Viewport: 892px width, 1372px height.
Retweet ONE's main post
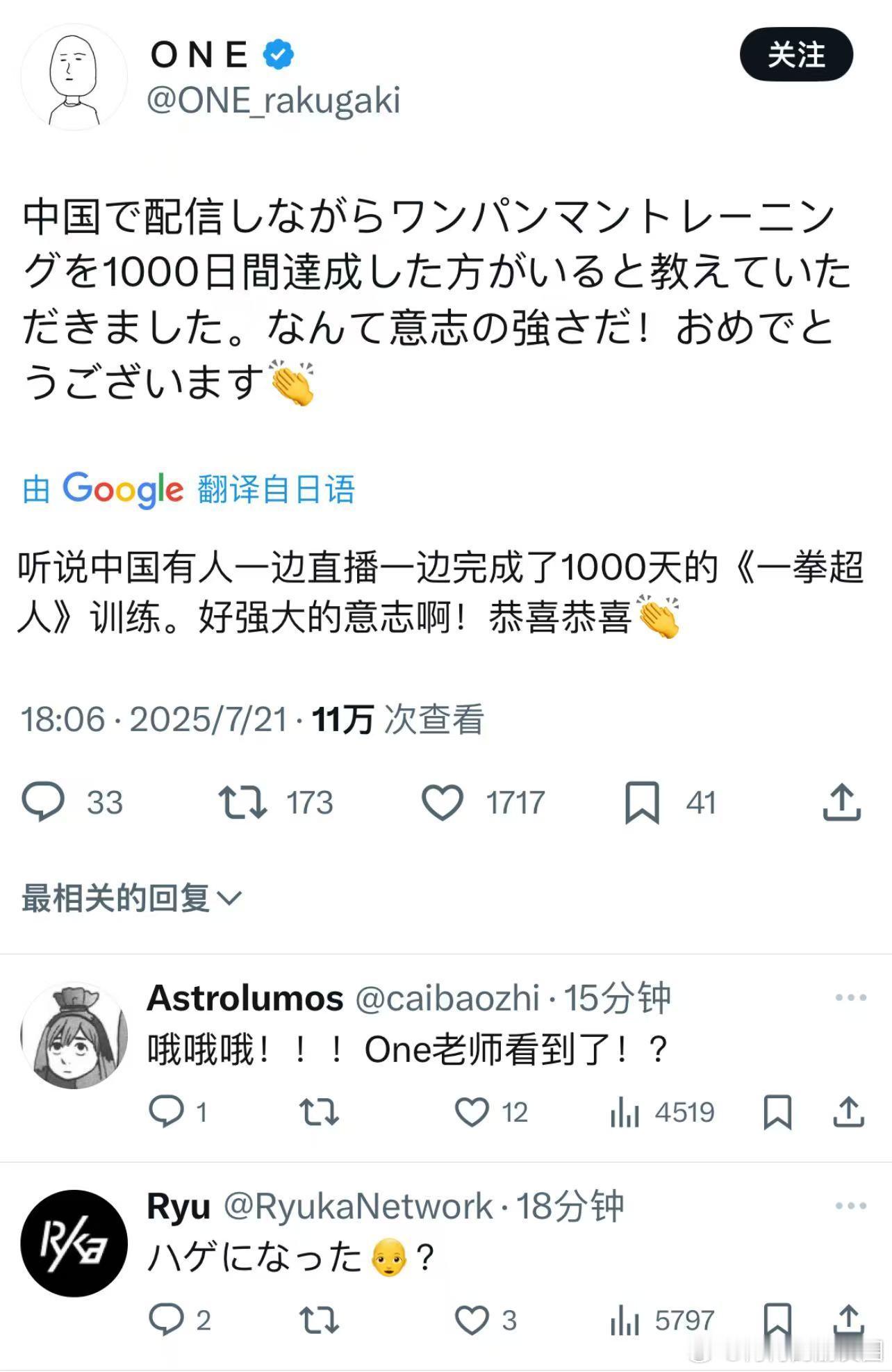[x=242, y=802]
